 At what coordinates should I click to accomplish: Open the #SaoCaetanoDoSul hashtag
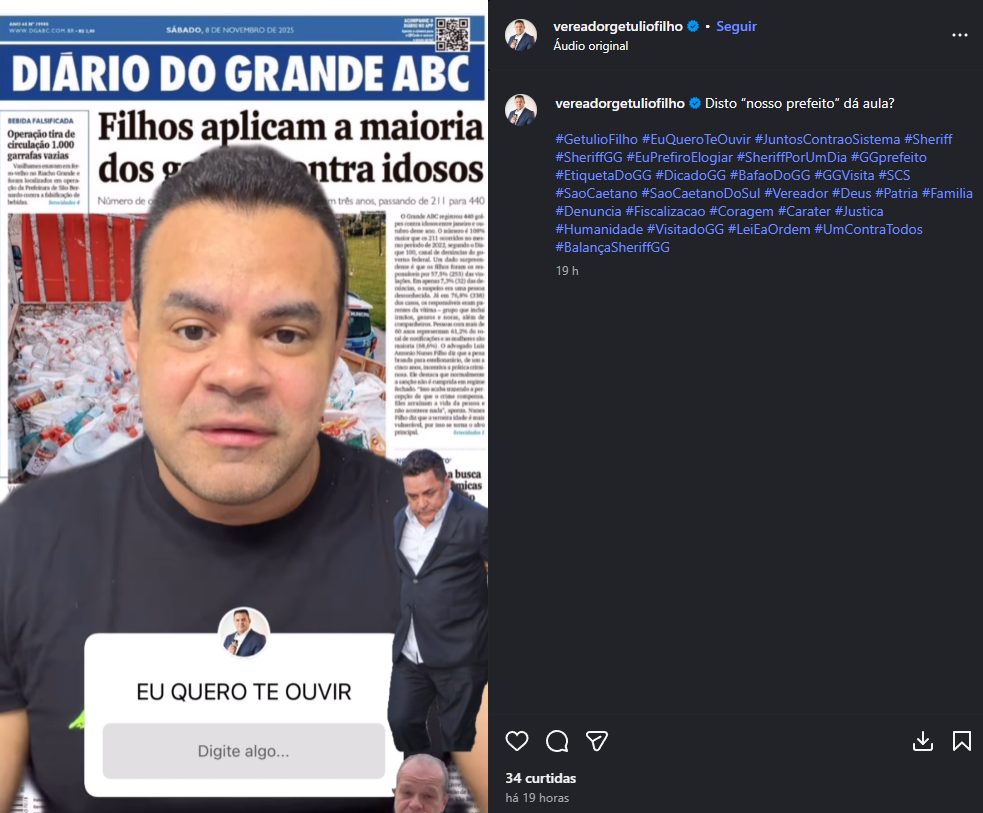click(x=700, y=193)
